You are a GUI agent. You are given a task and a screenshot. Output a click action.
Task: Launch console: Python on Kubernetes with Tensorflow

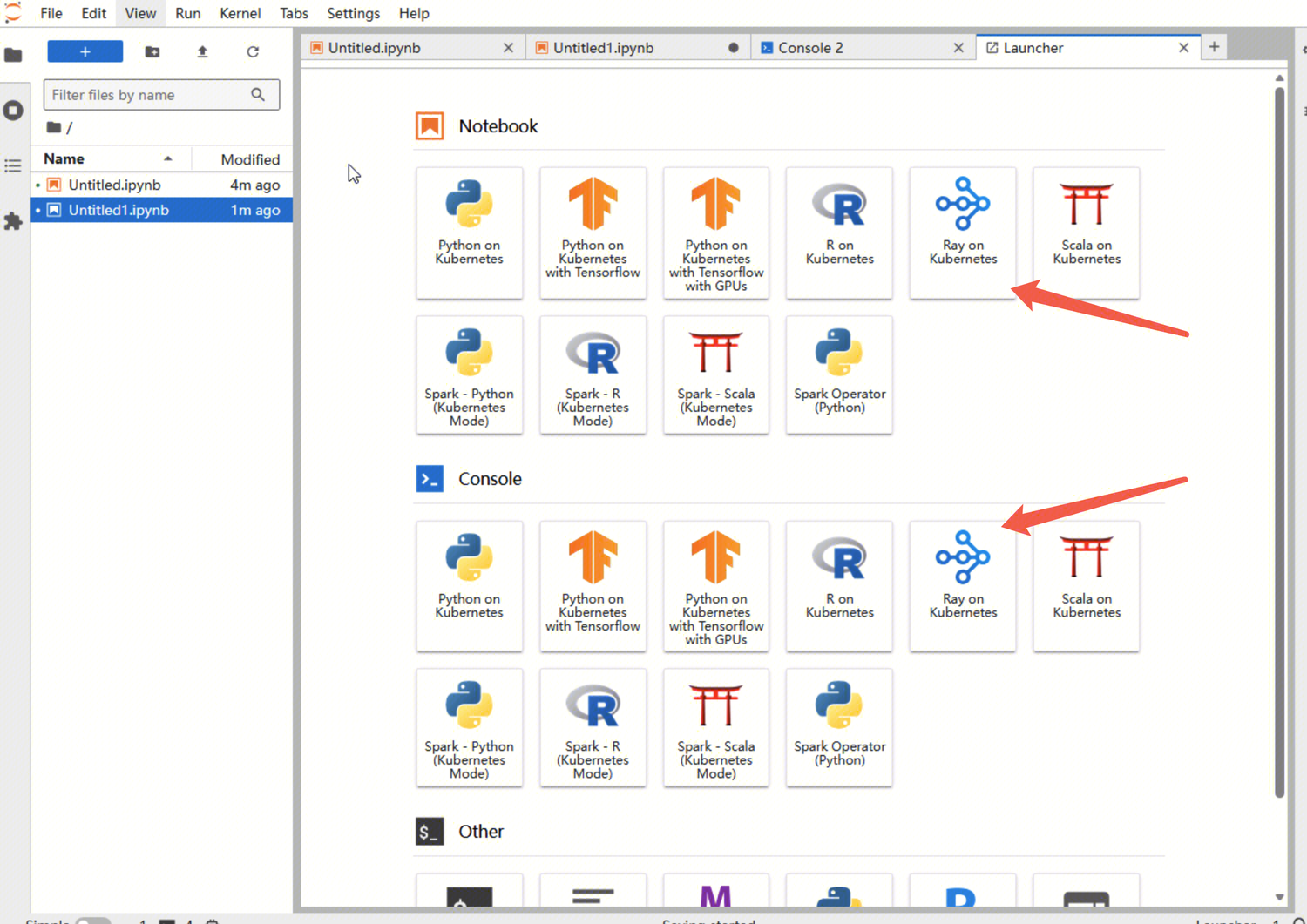click(x=593, y=586)
